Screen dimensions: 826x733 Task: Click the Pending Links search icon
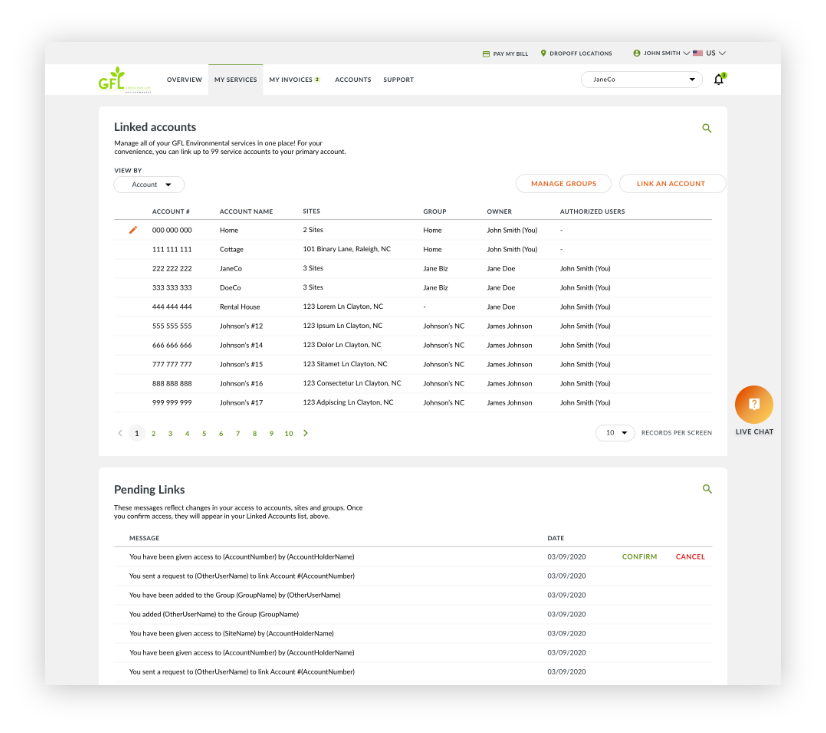[707, 489]
